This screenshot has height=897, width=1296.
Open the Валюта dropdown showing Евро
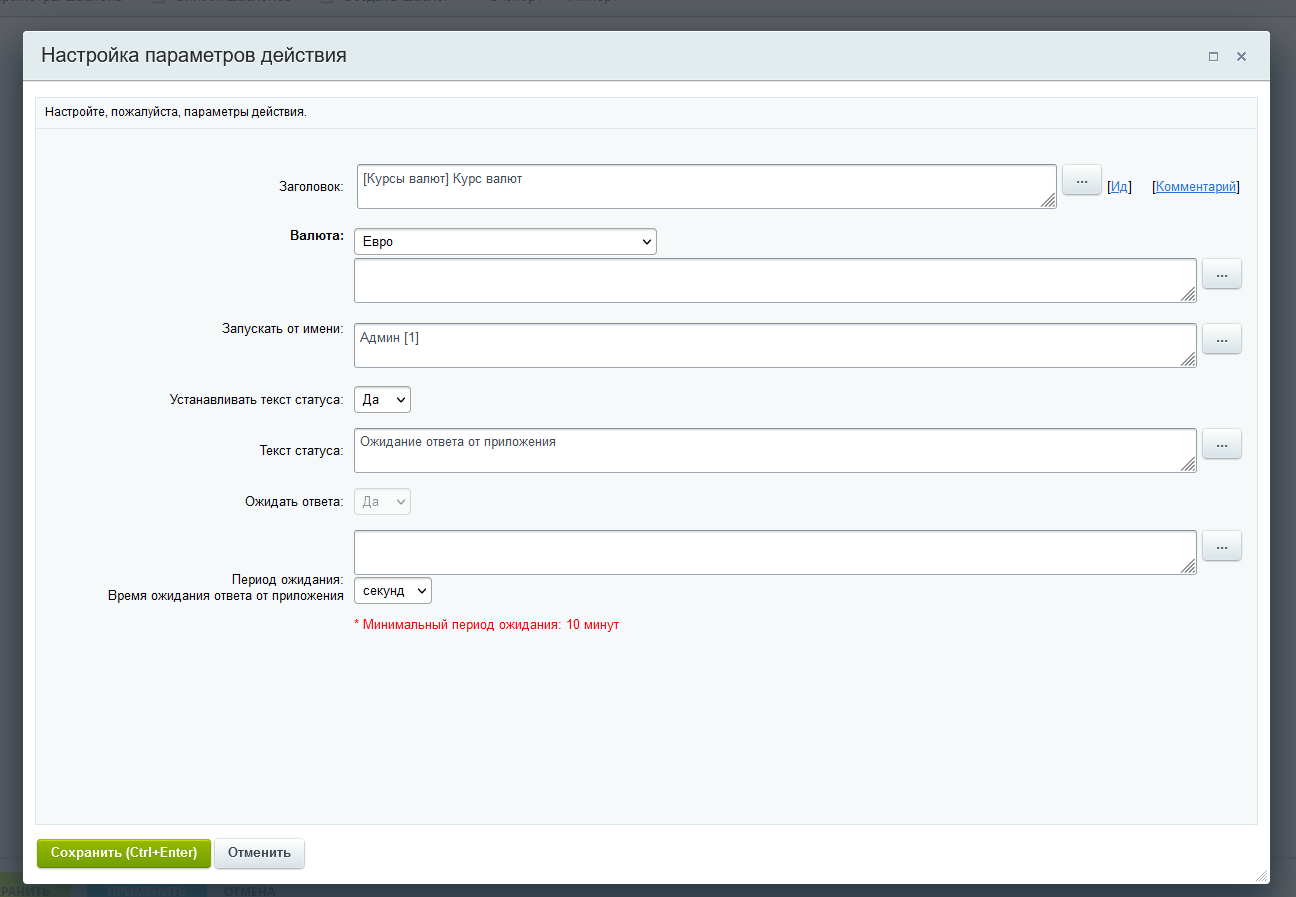pyautogui.click(x=505, y=242)
